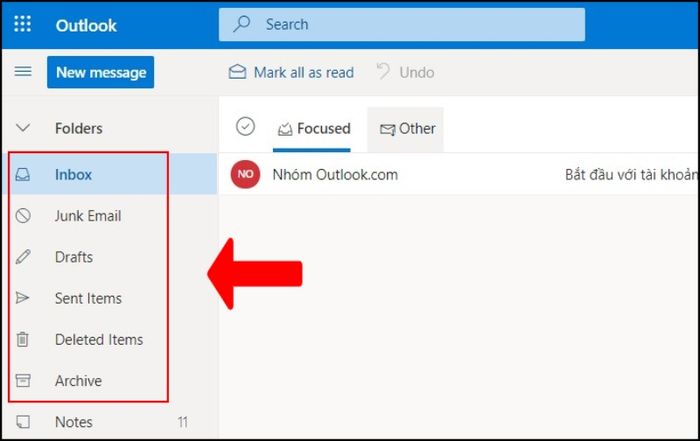Switch to the Other inbox tab
Screen dimensions: 700x441
(405, 129)
